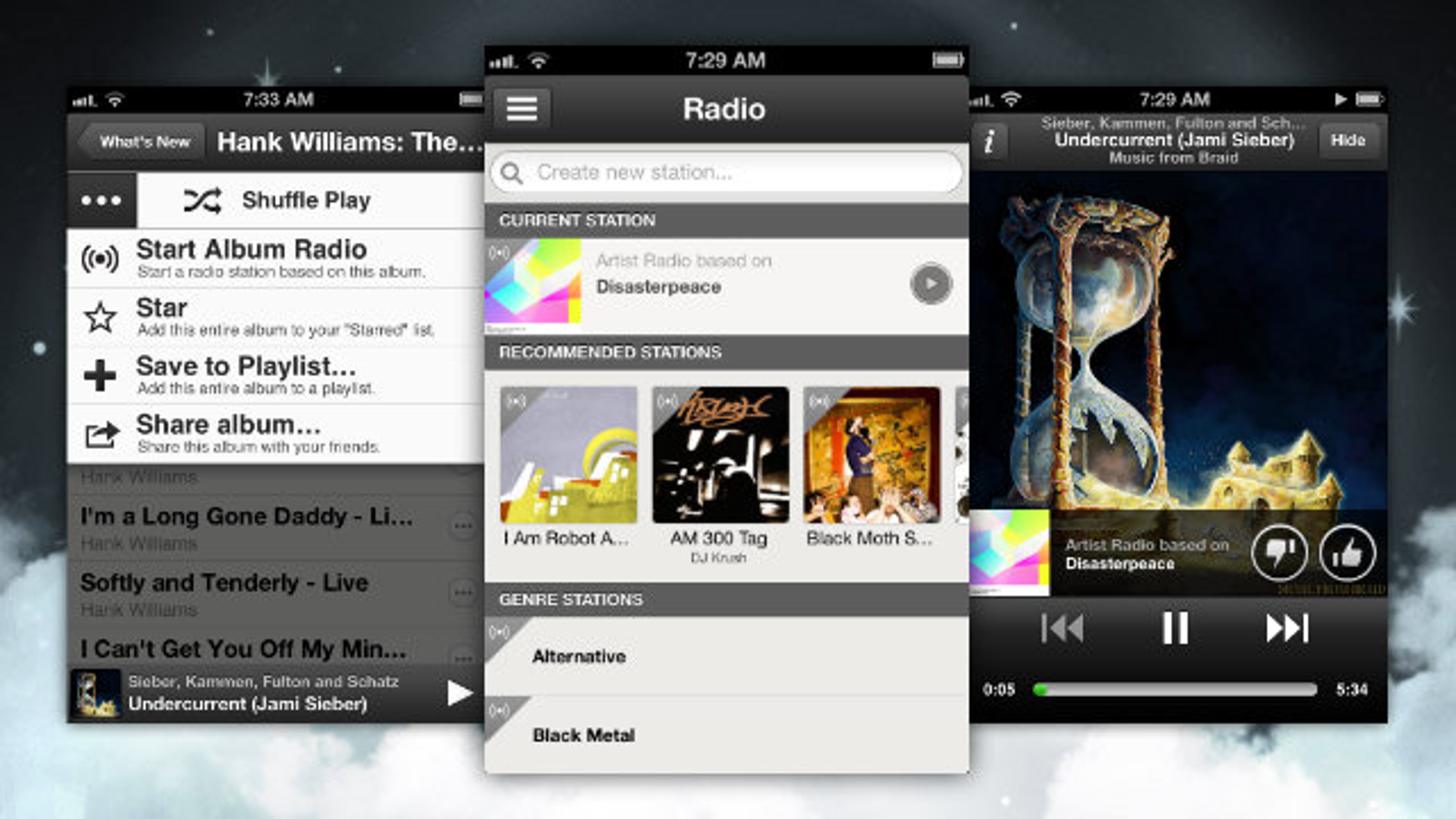Thumbs down the current radio track
The width and height of the screenshot is (1456, 819).
pos(1279,552)
